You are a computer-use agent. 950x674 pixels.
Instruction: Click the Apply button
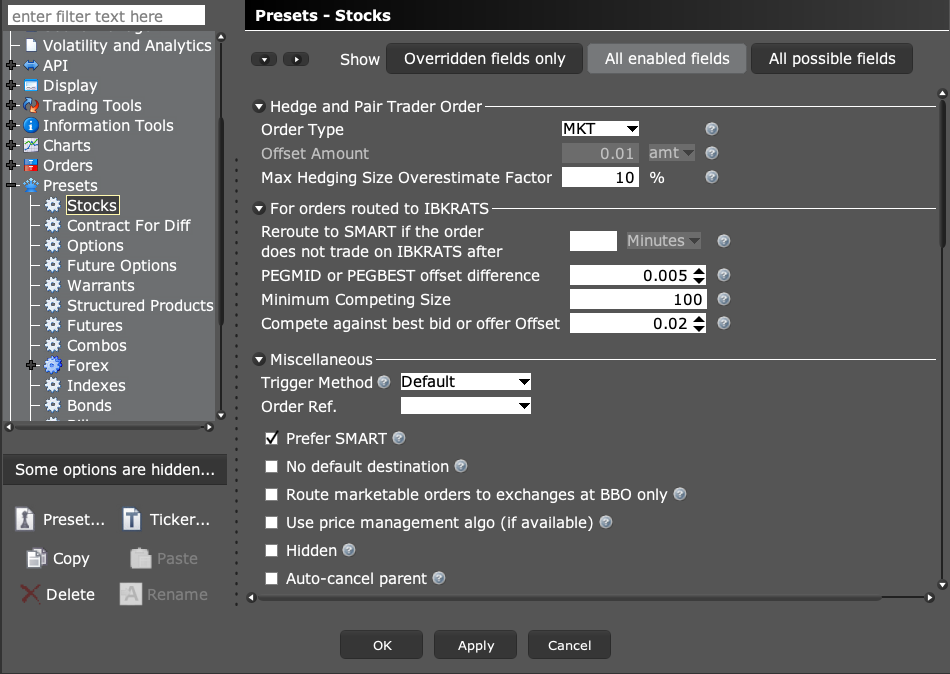click(476, 645)
